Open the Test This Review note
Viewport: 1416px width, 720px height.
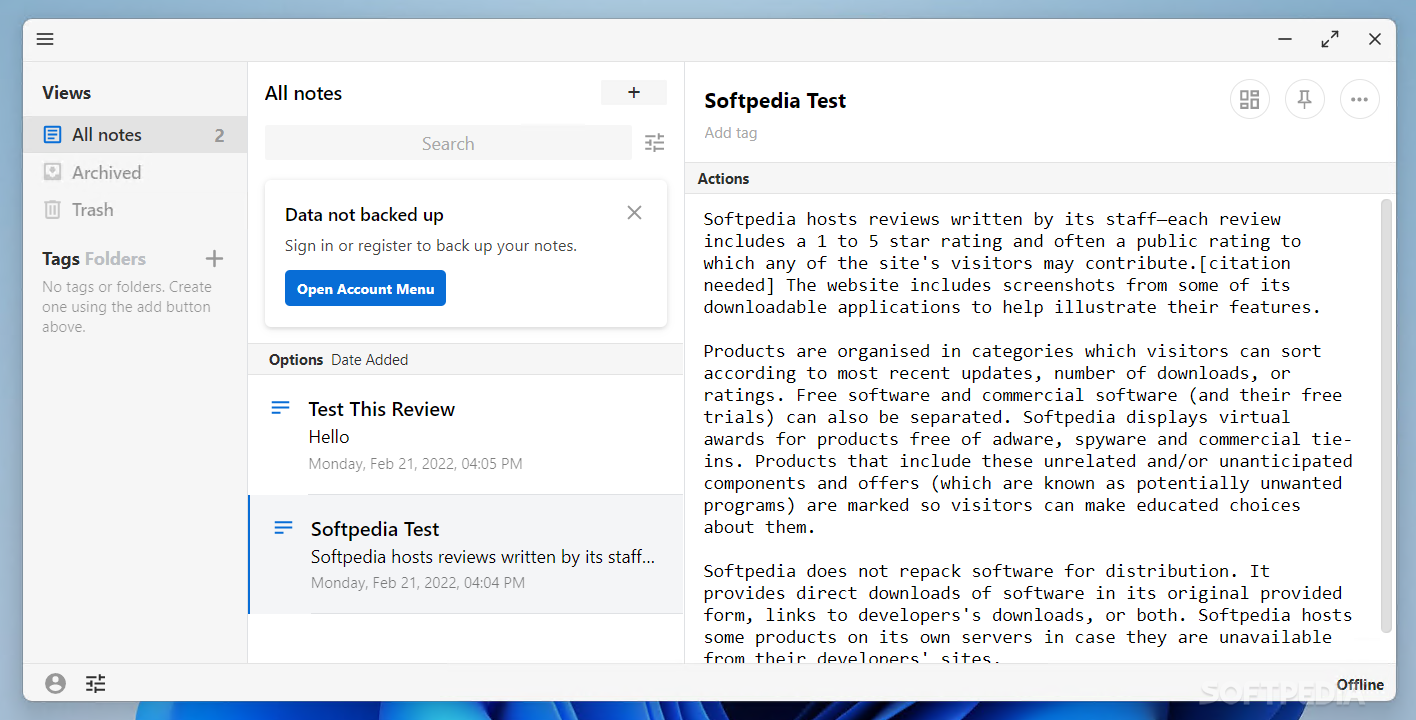pyautogui.click(x=466, y=435)
